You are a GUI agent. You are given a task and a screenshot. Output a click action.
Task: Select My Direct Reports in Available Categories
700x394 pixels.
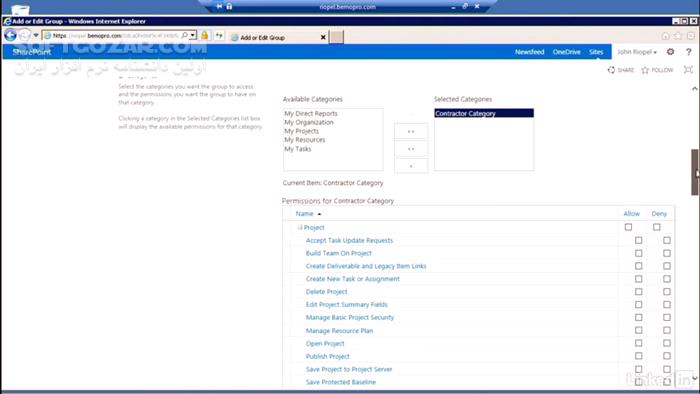point(311,113)
